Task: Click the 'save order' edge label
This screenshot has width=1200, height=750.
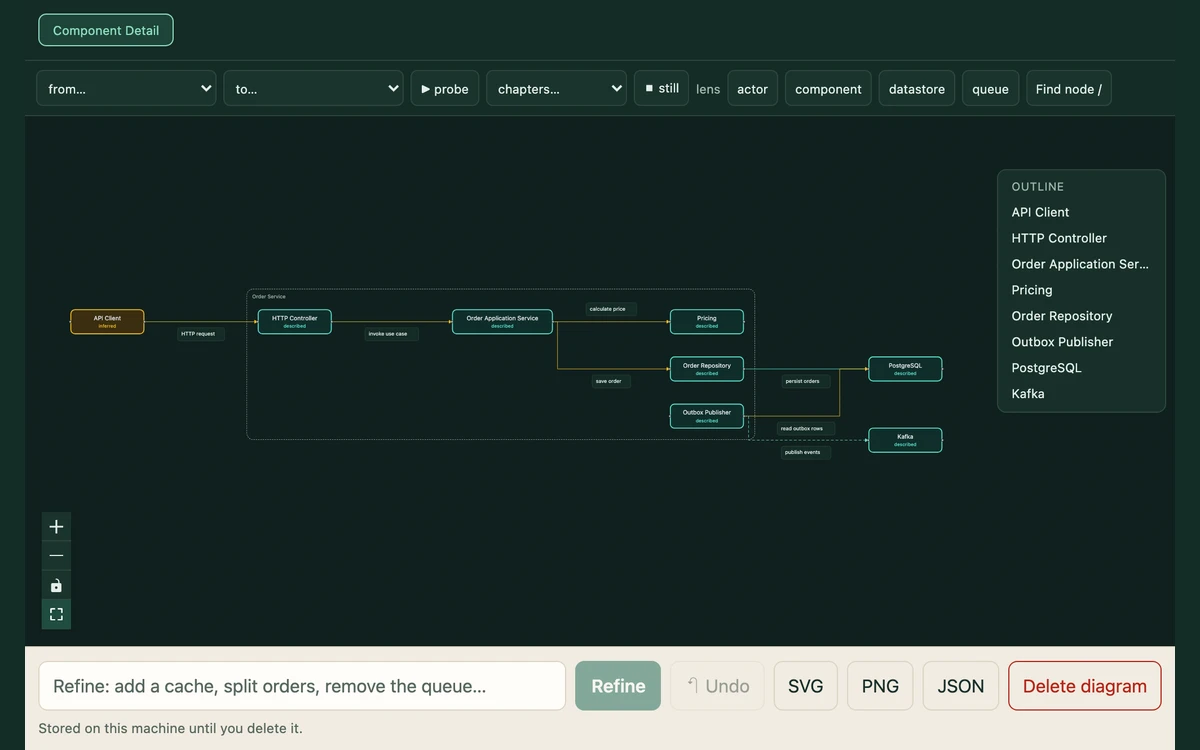Action: 609,381
